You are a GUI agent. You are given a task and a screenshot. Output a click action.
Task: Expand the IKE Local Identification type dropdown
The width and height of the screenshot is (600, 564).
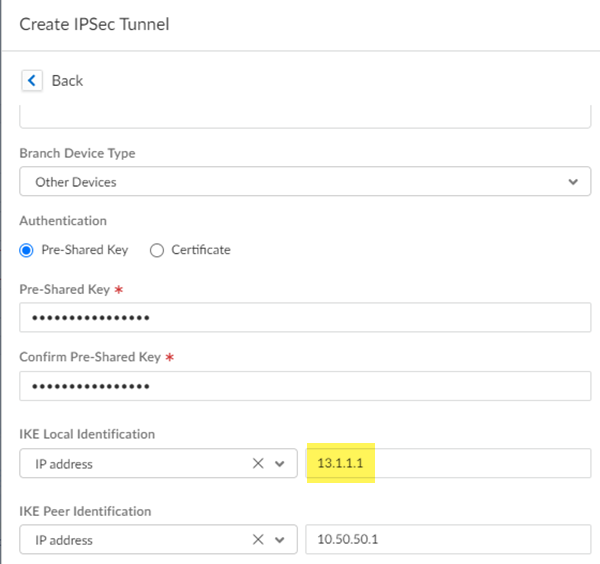pos(280,464)
